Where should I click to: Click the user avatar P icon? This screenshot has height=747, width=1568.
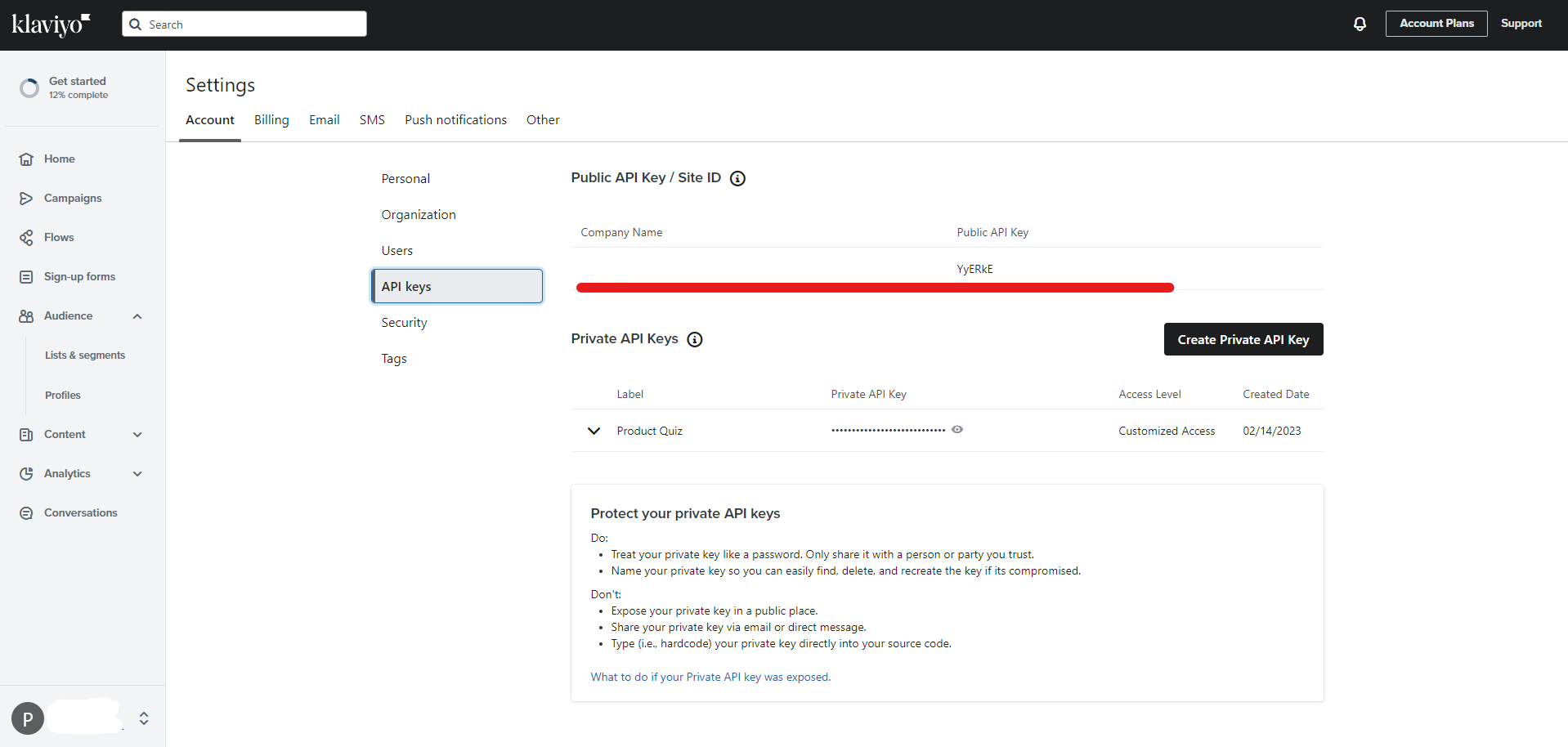click(28, 718)
